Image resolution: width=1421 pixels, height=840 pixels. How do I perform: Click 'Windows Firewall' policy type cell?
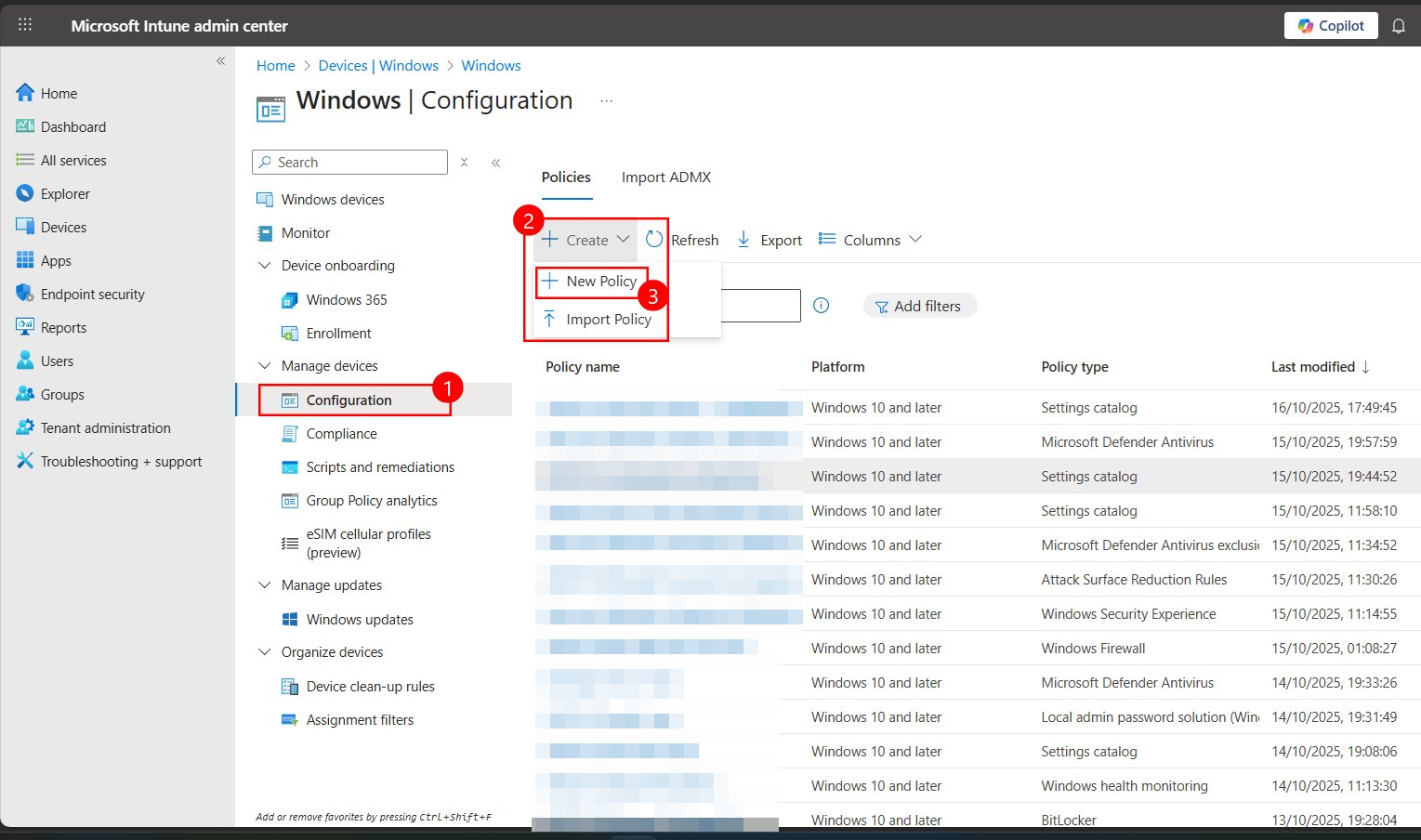pos(1093,649)
